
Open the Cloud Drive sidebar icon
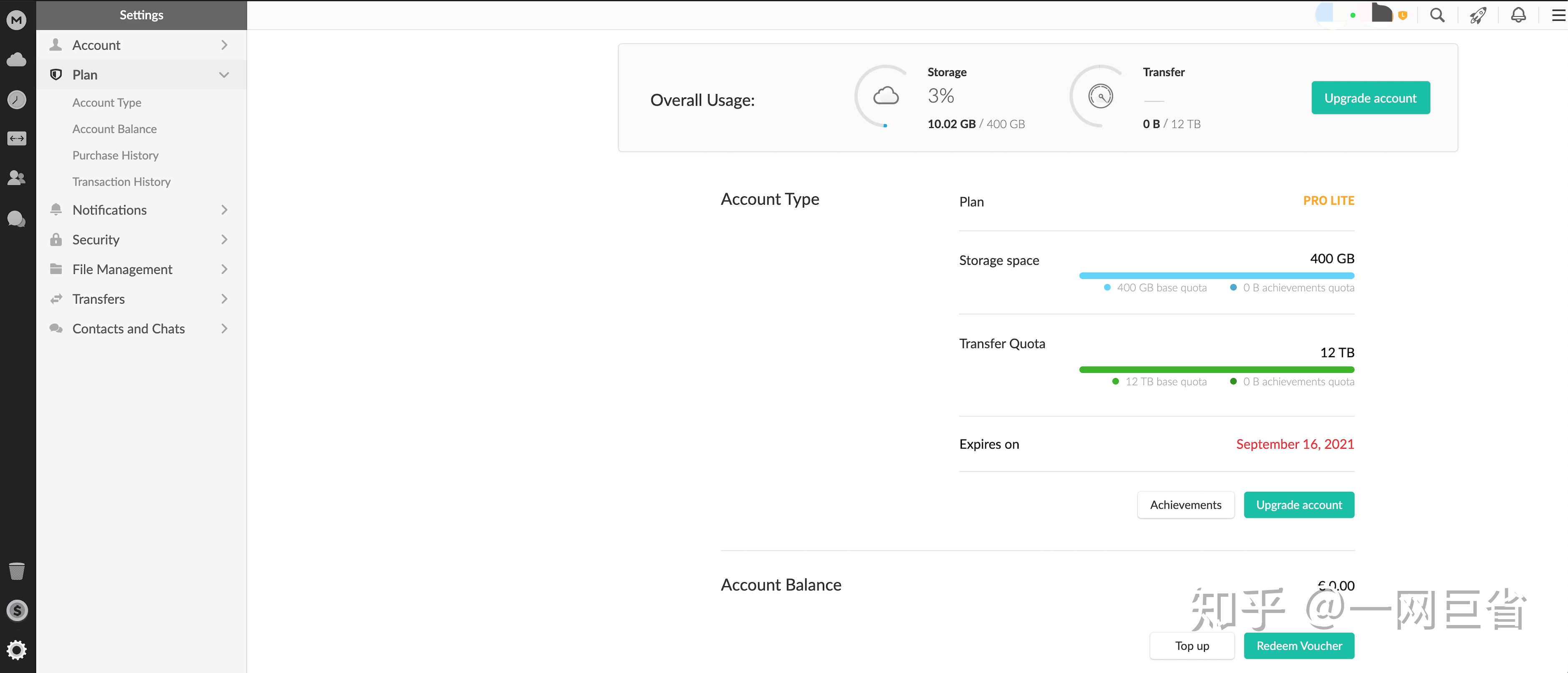(16, 60)
